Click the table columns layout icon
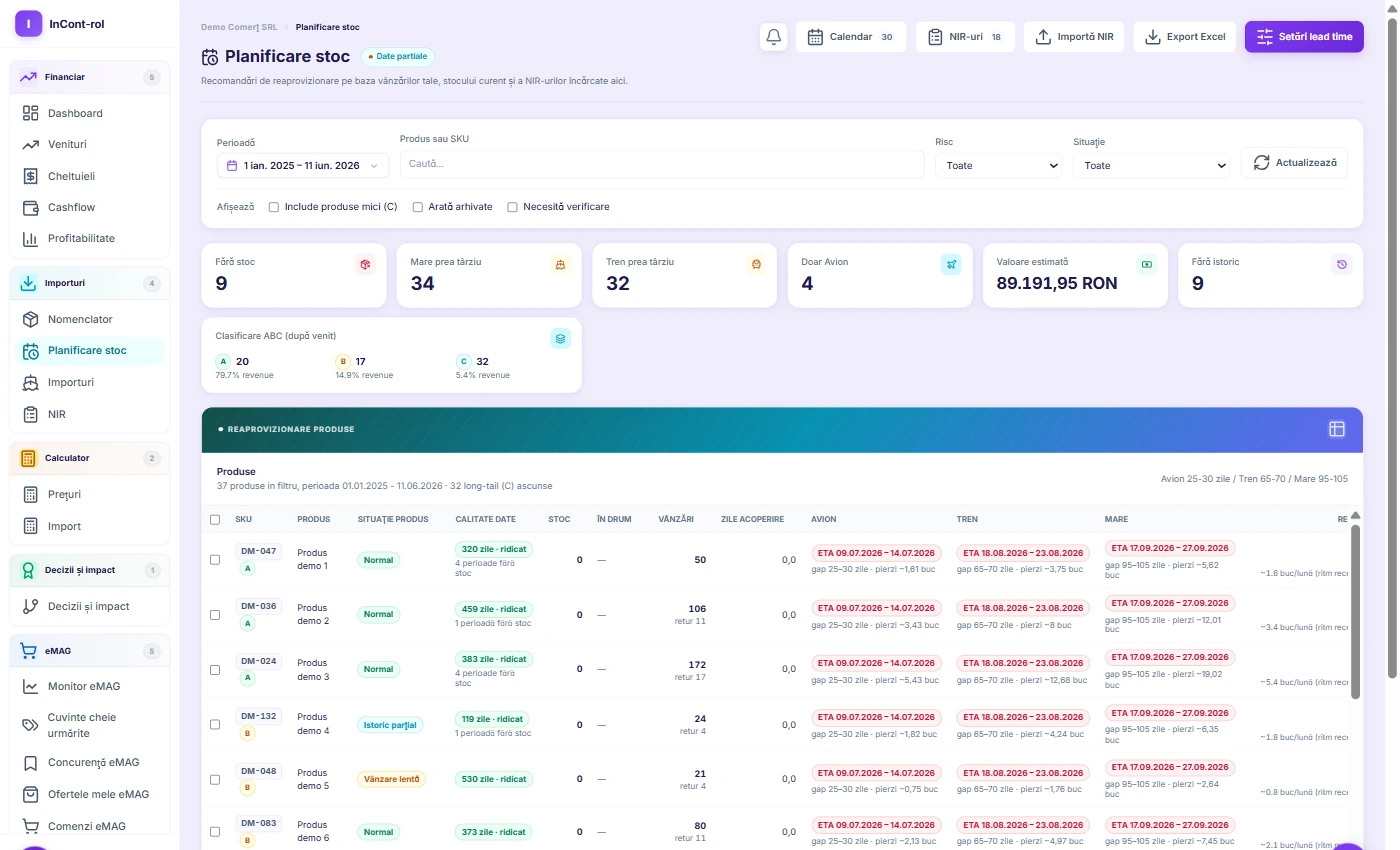This screenshot has height=850, width=1400. [1336, 429]
